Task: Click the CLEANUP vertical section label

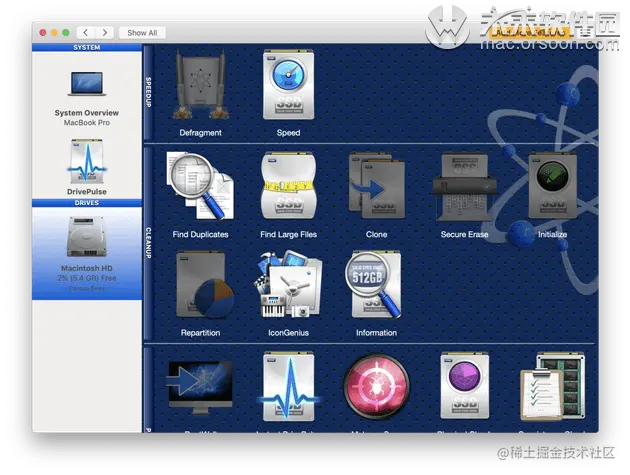Action: tap(148, 243)
